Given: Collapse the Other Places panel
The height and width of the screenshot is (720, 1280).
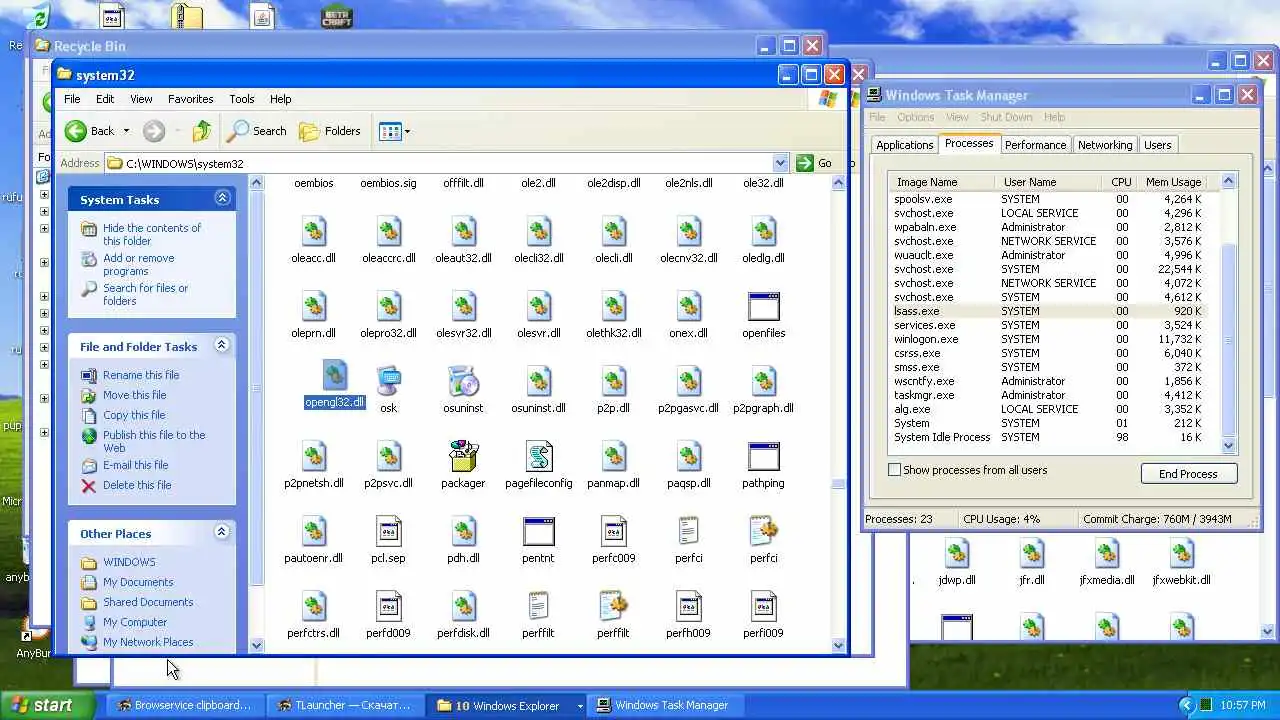Looking at the screenshot, I should (222, 533).
